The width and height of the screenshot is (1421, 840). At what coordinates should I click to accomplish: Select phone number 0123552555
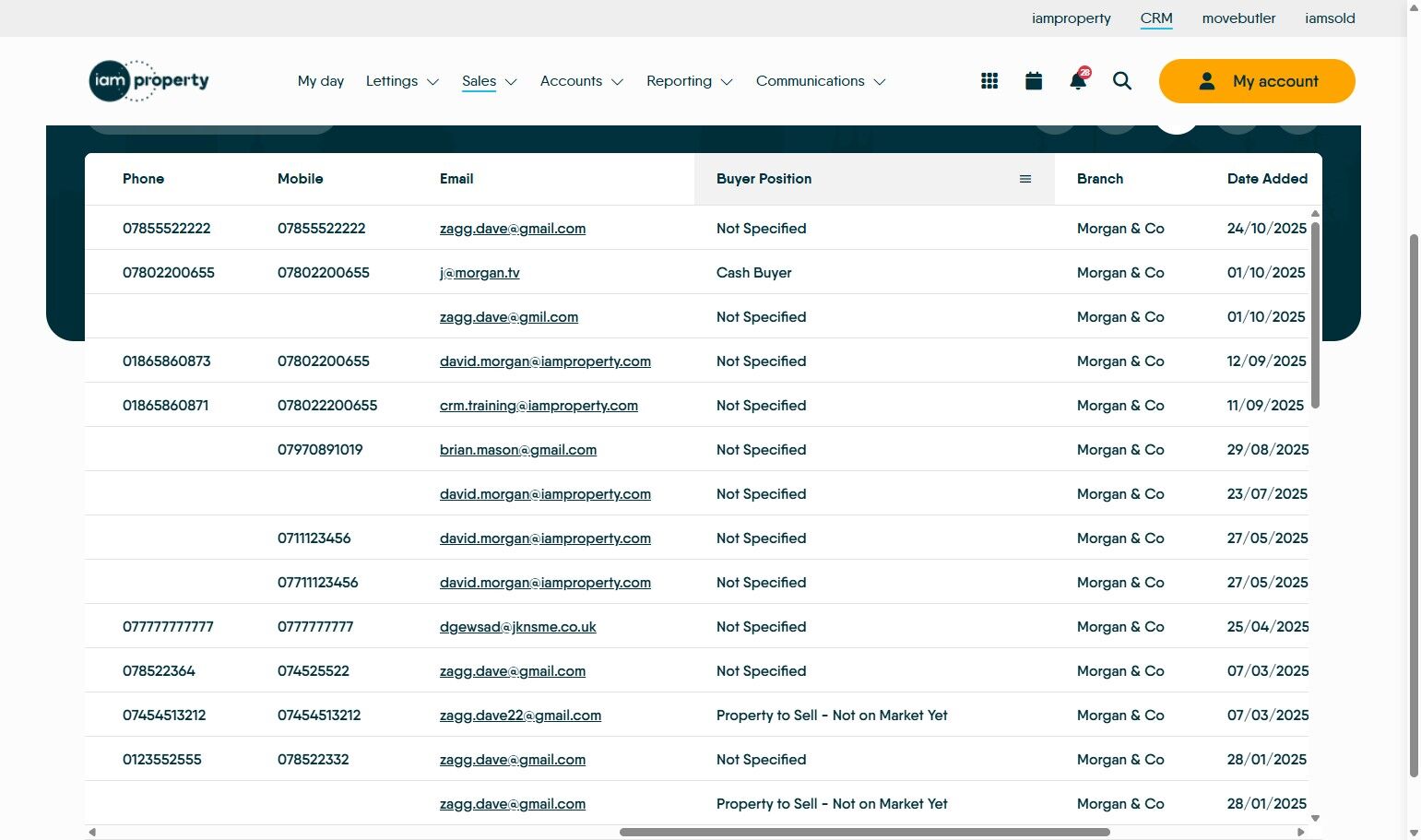[x=162, y=760]
